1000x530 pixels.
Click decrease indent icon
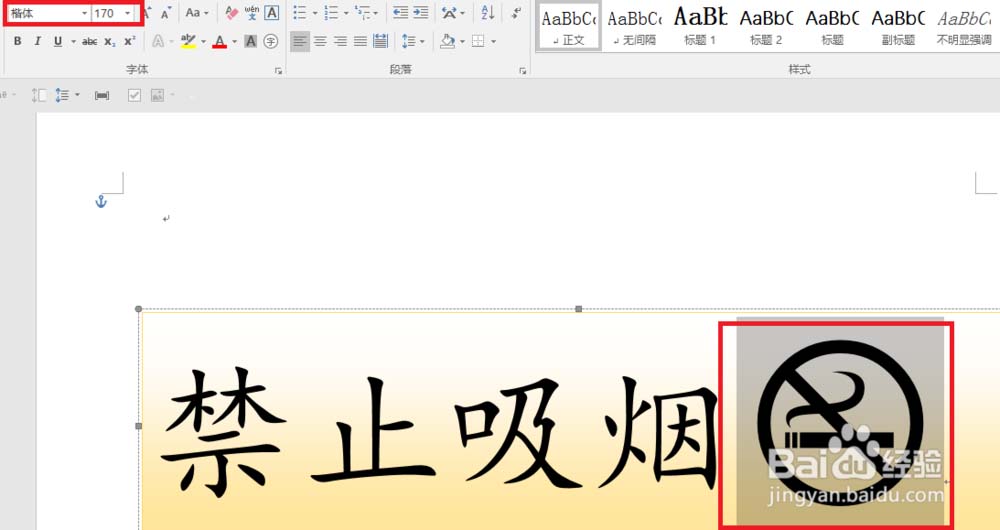[401, 13]
